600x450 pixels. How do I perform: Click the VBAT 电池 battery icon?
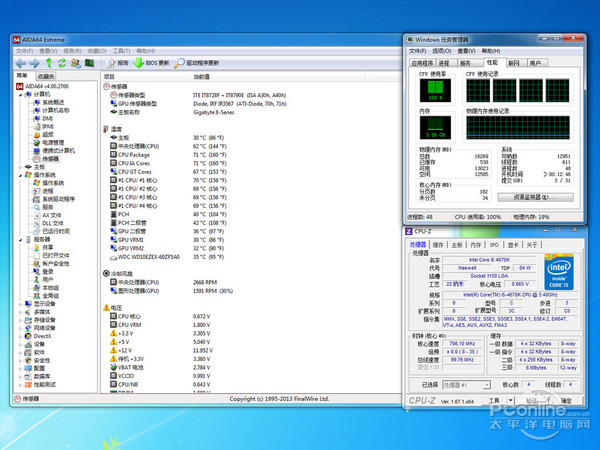click(113, 367)
